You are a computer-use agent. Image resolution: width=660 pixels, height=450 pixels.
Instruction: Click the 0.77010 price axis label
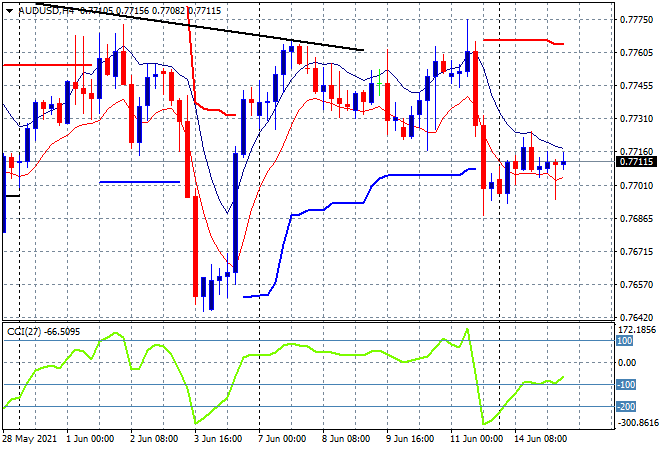click(x=636, y=186)
